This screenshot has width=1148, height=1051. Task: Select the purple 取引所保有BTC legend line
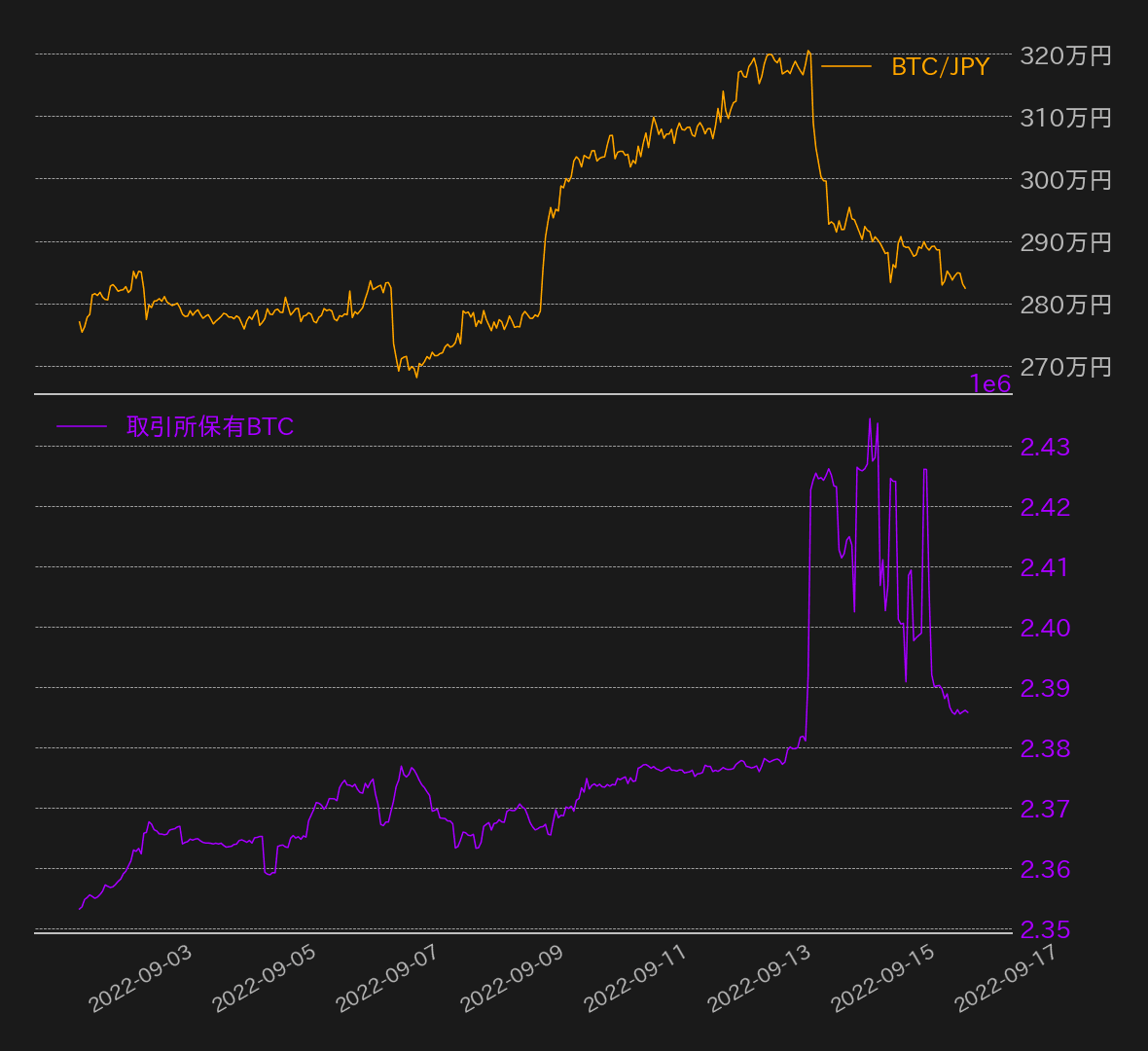point(82,427)
